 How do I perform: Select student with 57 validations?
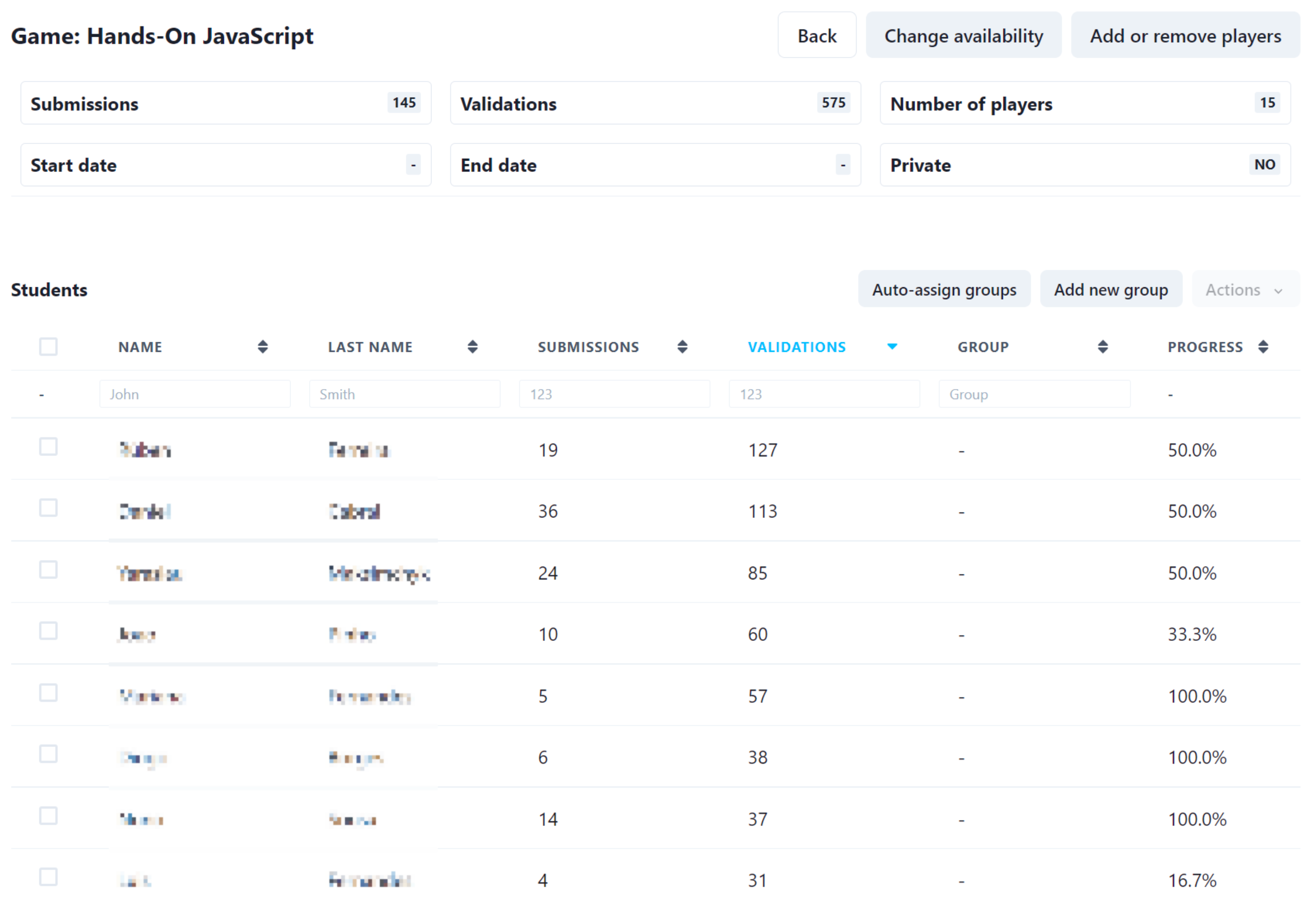click(x=48, y=693)
